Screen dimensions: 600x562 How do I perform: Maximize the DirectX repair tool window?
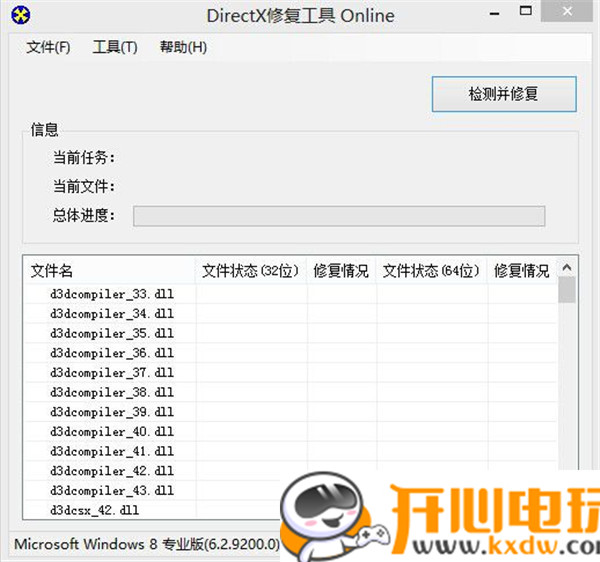[x=526, y=11]
